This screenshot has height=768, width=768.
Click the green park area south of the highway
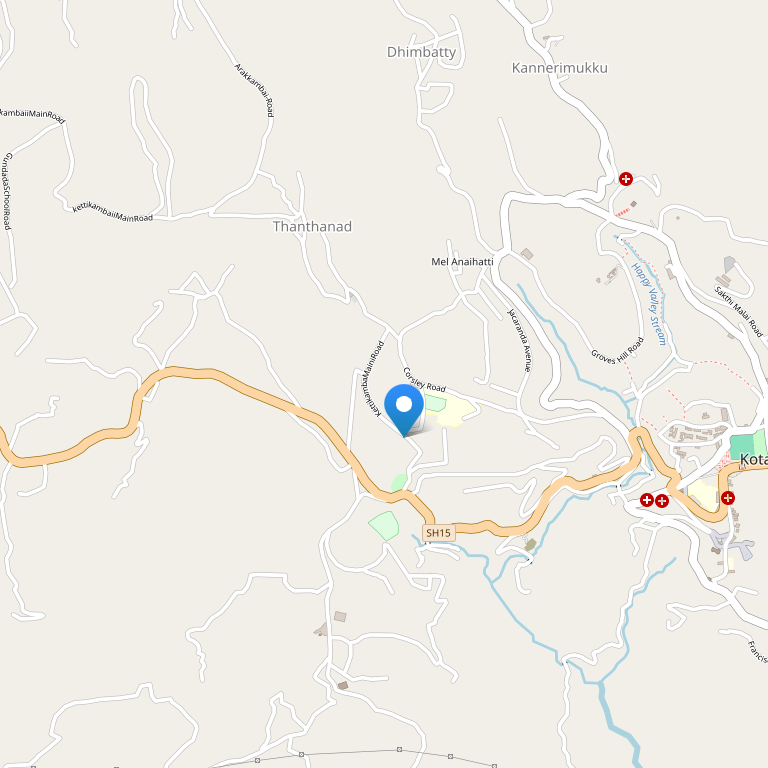tap(384, 526)
